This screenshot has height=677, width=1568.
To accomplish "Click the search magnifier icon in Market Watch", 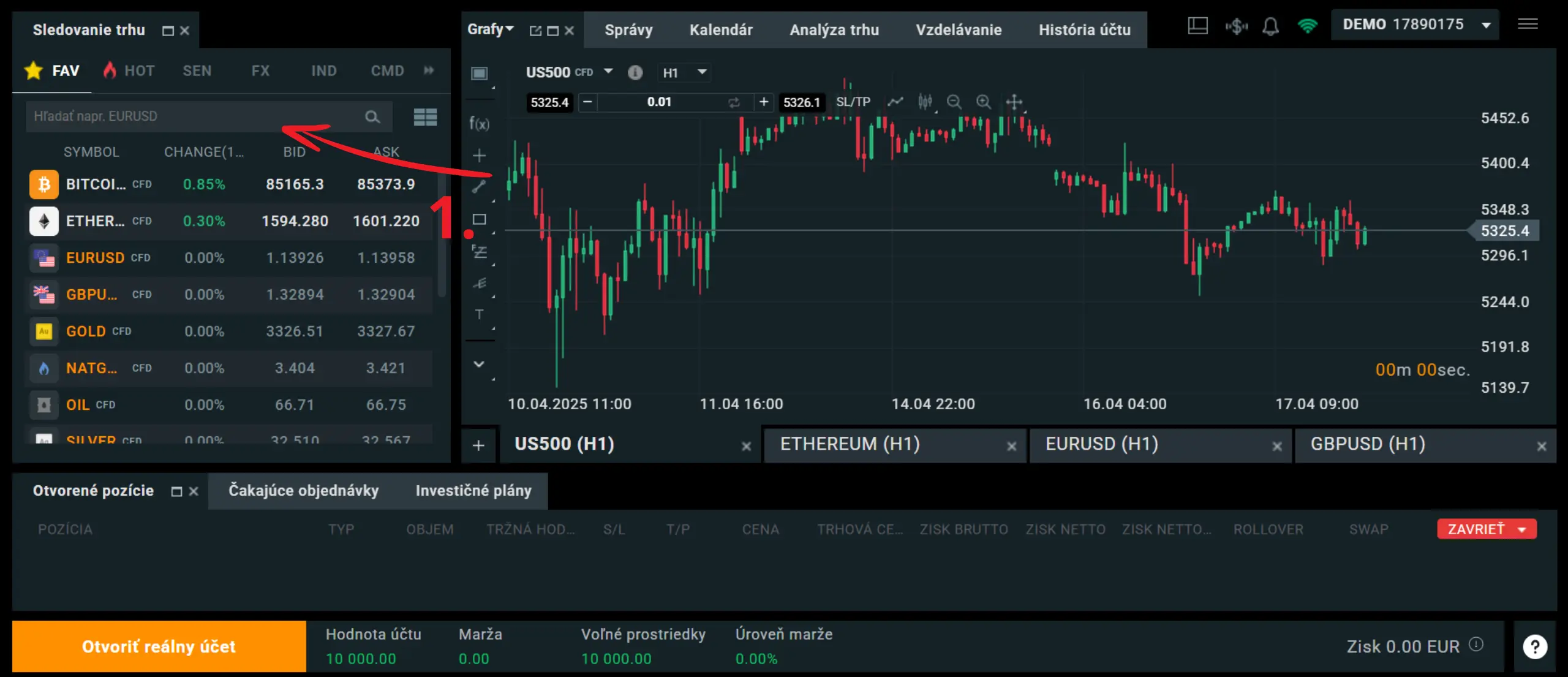I will tap(372, 116).
